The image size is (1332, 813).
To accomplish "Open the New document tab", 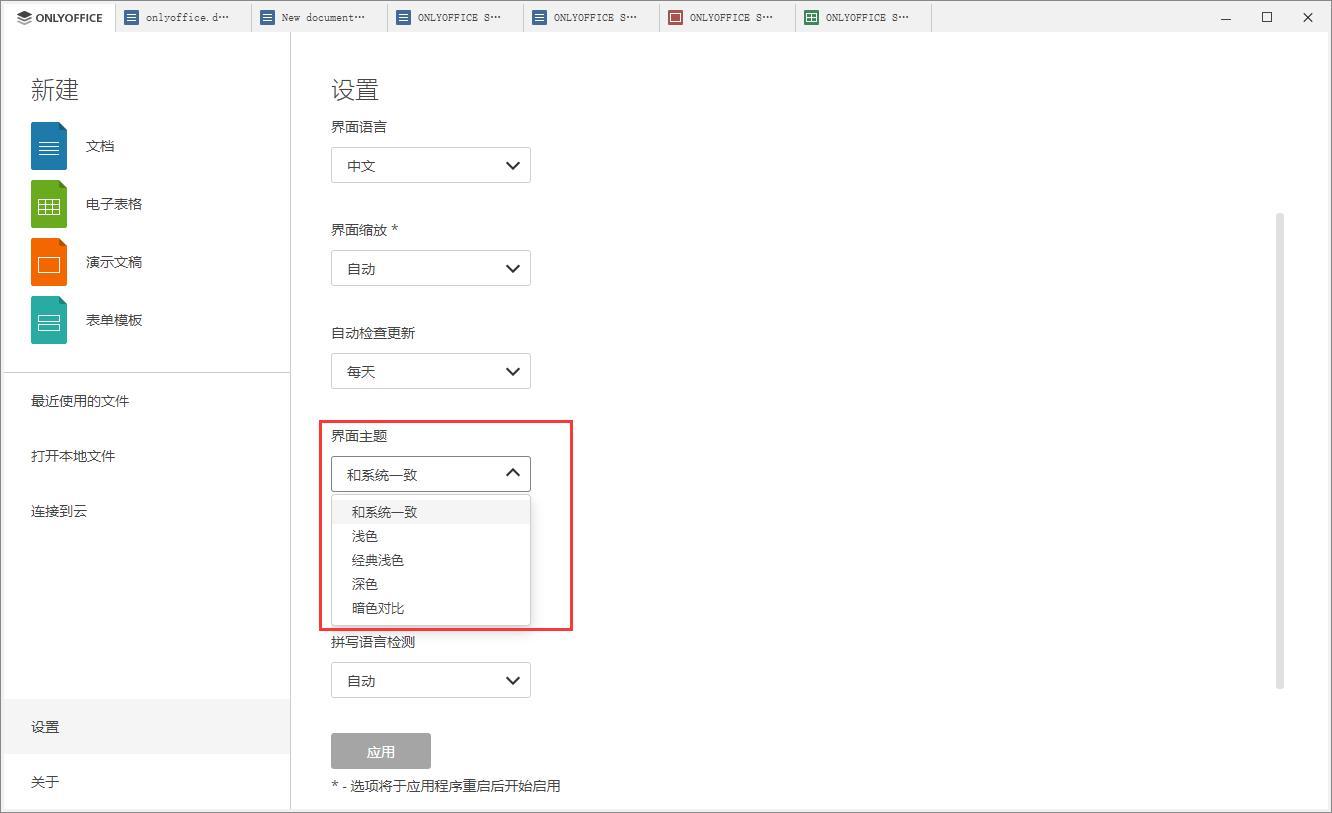I will pyautogui.click(x=316, y=17).
